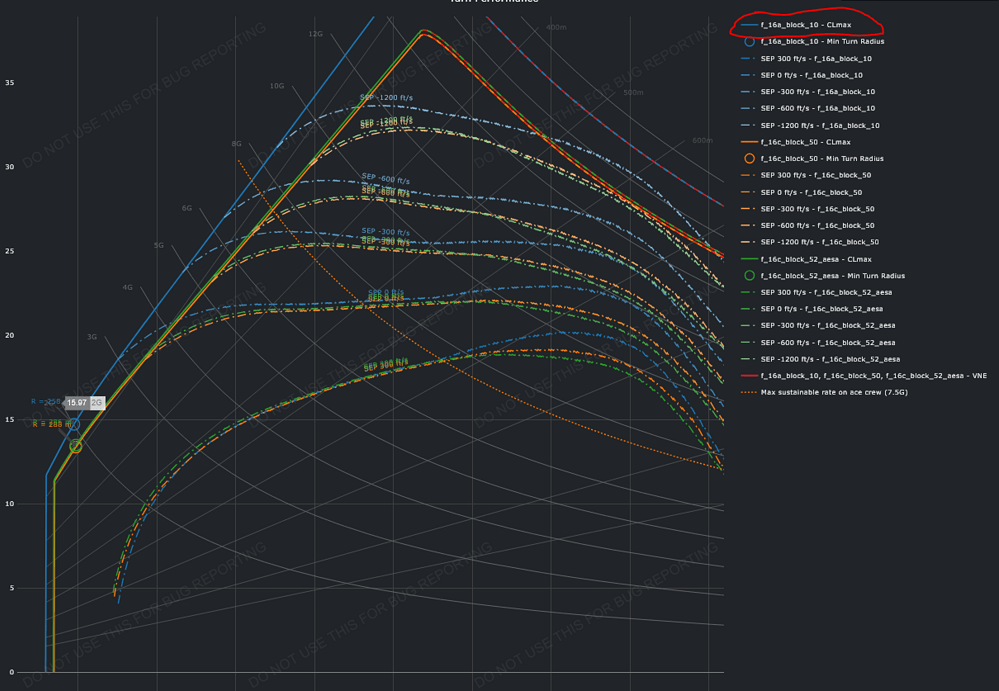Click the 6G load factor label

pos(187,208)
